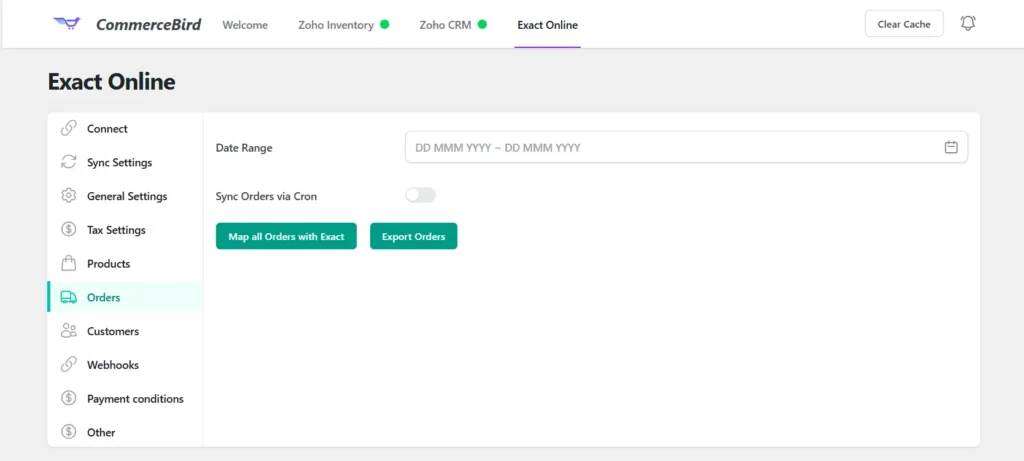Switch to the Zoho Inventory tab

[x=336, y=25]
